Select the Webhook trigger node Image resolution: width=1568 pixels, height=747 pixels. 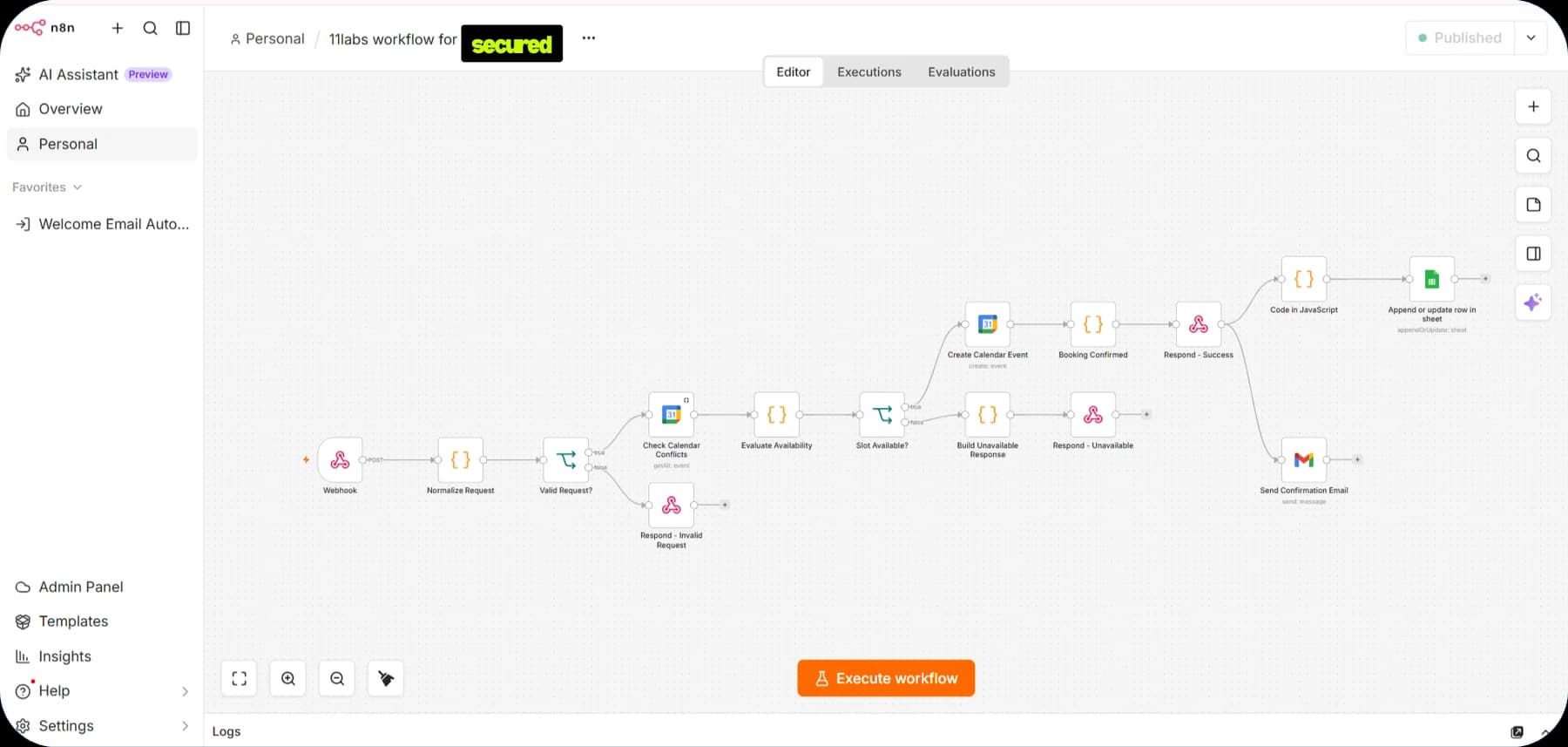[x=340, y=459]
